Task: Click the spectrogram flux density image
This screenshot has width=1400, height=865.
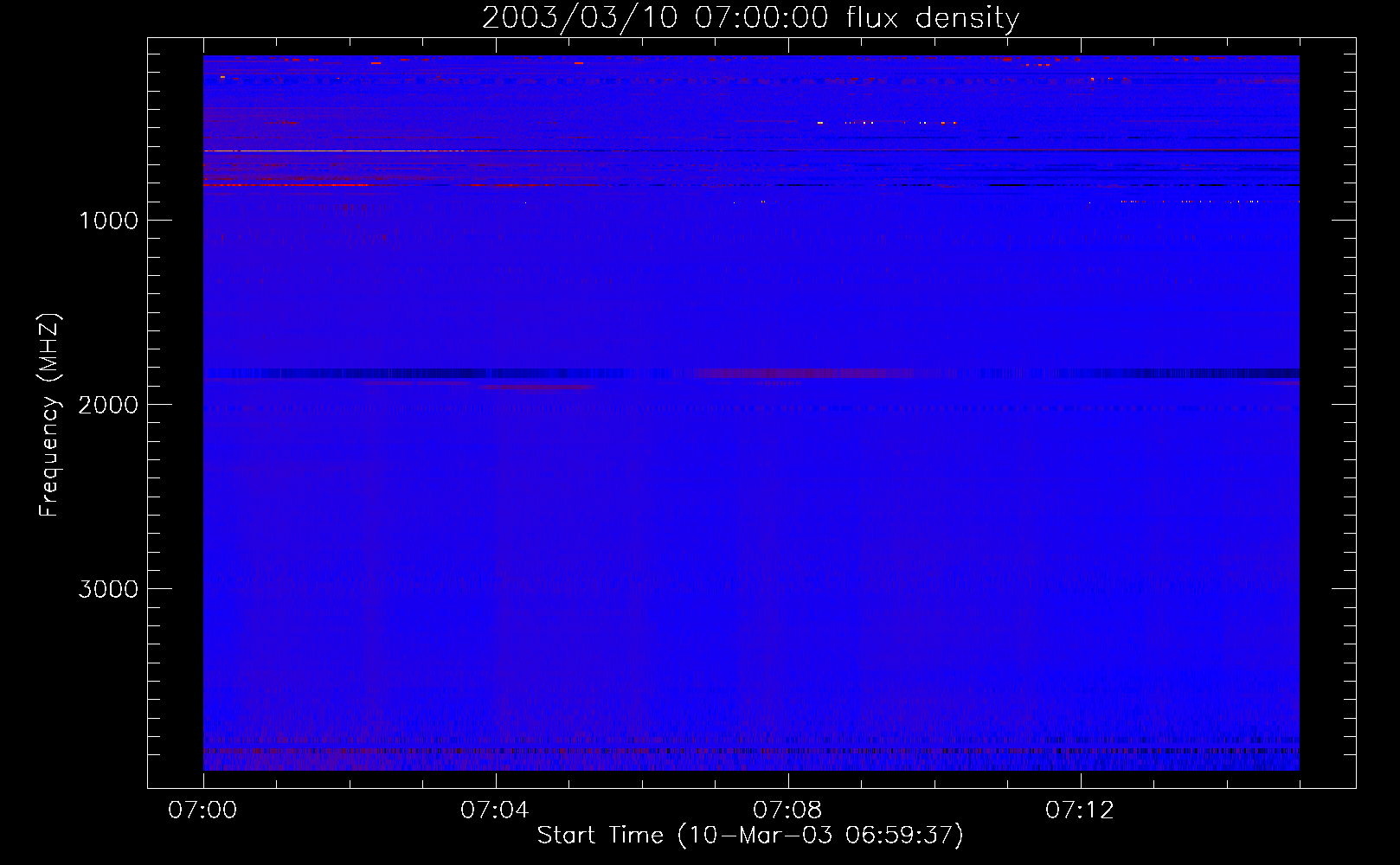Action: [x=751, y=413]
